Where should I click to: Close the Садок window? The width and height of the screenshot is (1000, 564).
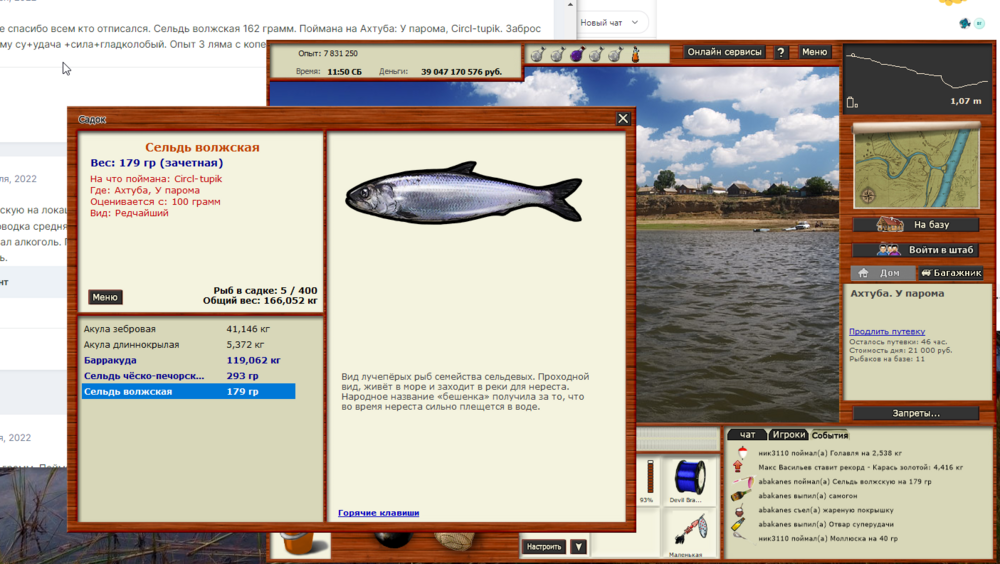click(623, 119)
